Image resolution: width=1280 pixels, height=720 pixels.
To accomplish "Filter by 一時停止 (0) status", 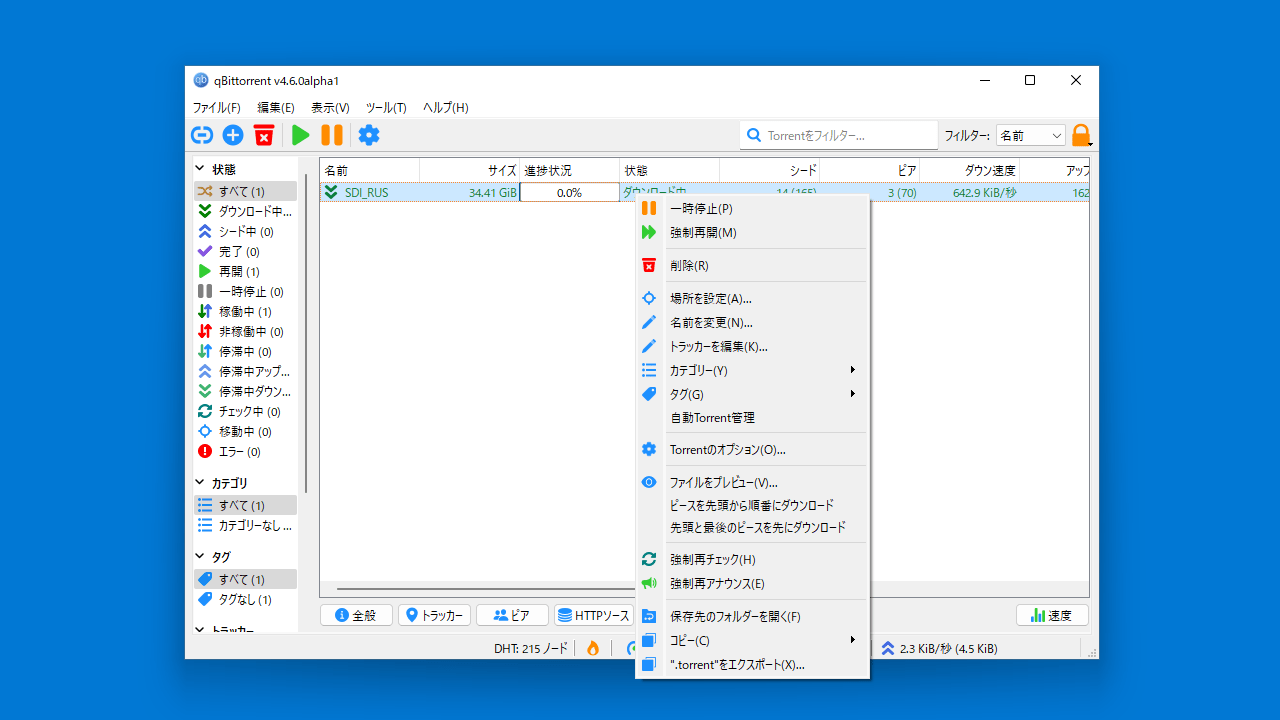I will coord(245,291).
